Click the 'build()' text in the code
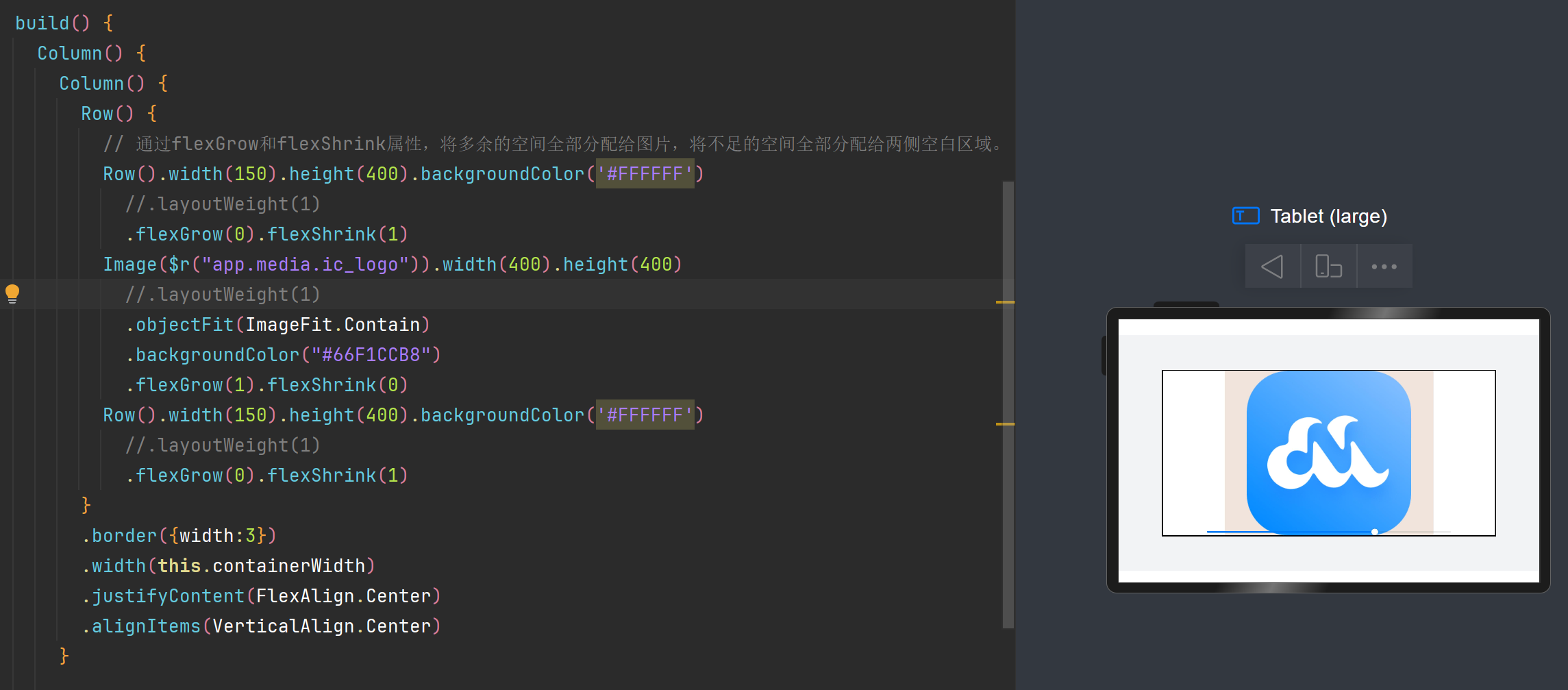The width and height of the screenshot is (1568, 690). click(x=52, y=23)
